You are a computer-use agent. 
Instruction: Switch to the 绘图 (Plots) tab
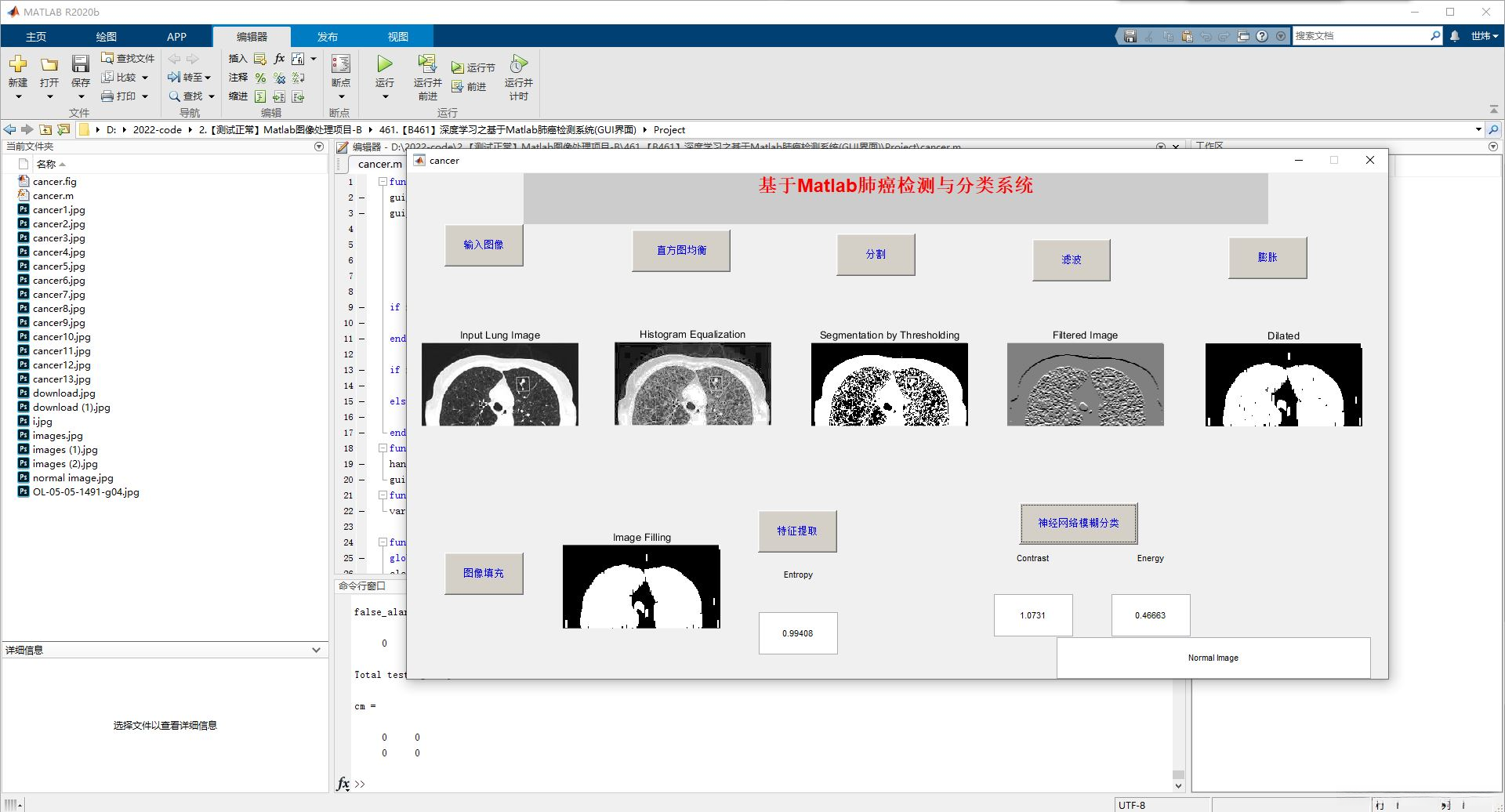107,37
